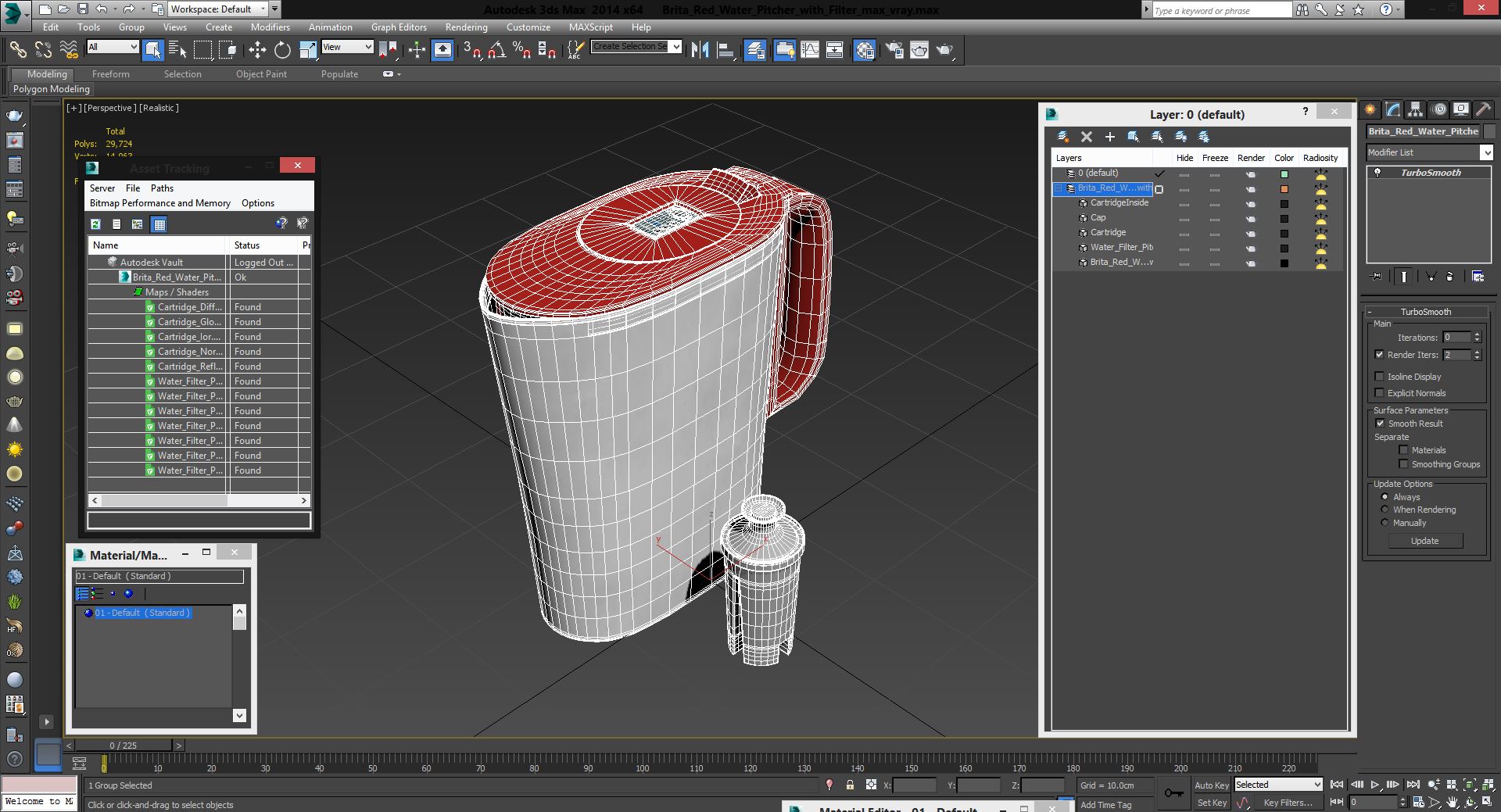The image size is (1501, 812).
Task: Open the Modifiers menu
Action: (x=270, y=27)
